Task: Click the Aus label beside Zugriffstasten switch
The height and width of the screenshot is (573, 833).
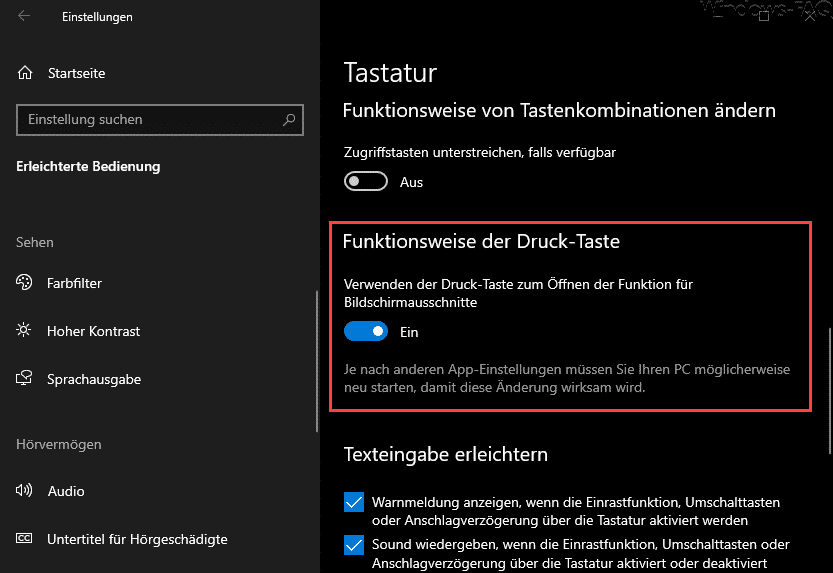Action: click(411, 182)
